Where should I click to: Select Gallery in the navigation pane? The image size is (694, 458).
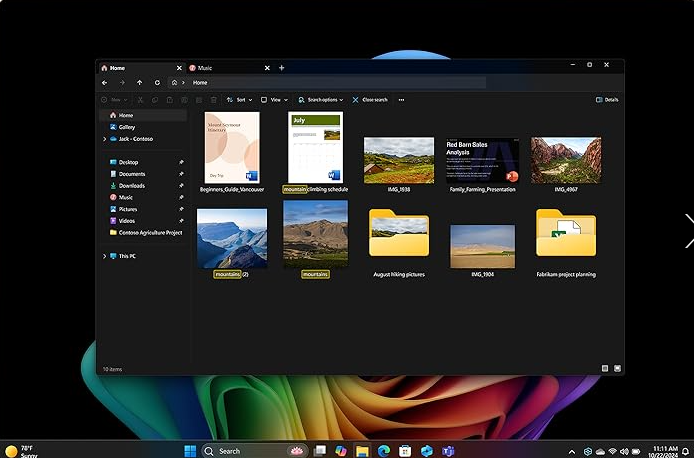(x=126, y=127)
